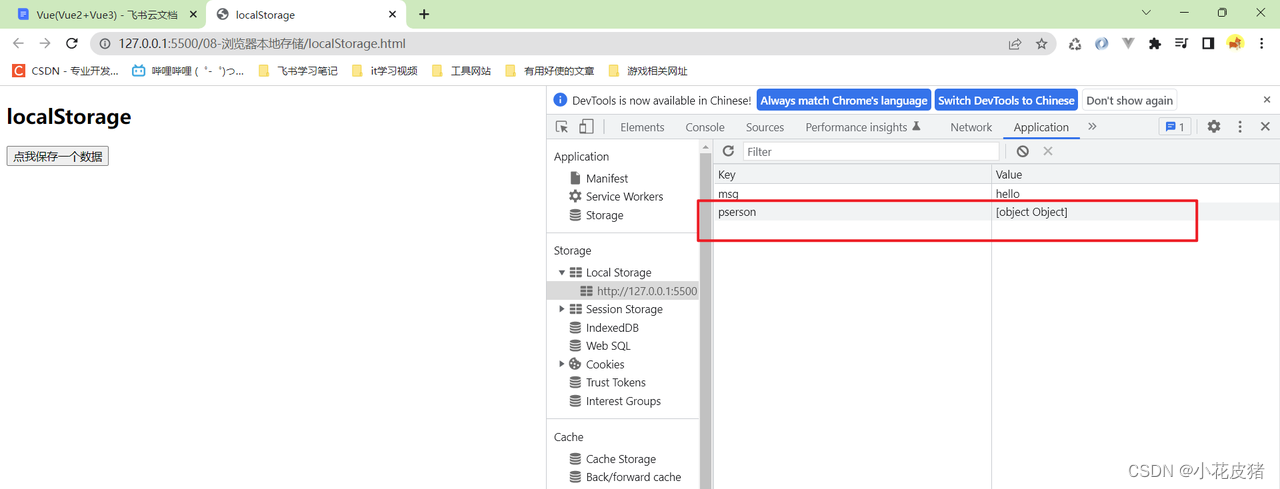Click Always match Chrome's language
Viewport: 1280px width, 489px height.
(x=844, y=100)
